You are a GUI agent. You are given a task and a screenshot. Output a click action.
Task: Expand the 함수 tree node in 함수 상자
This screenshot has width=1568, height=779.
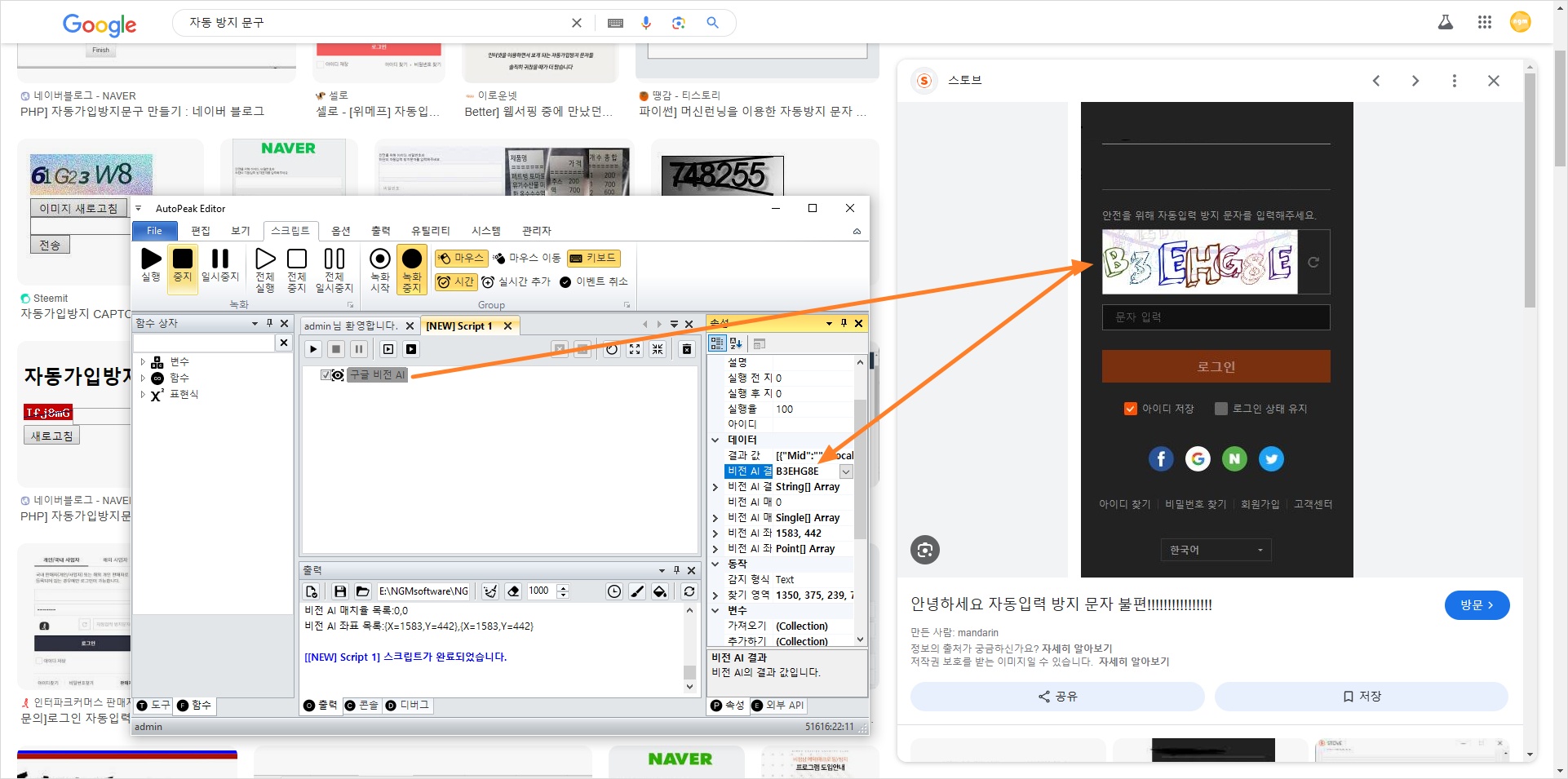click(143, 378)
